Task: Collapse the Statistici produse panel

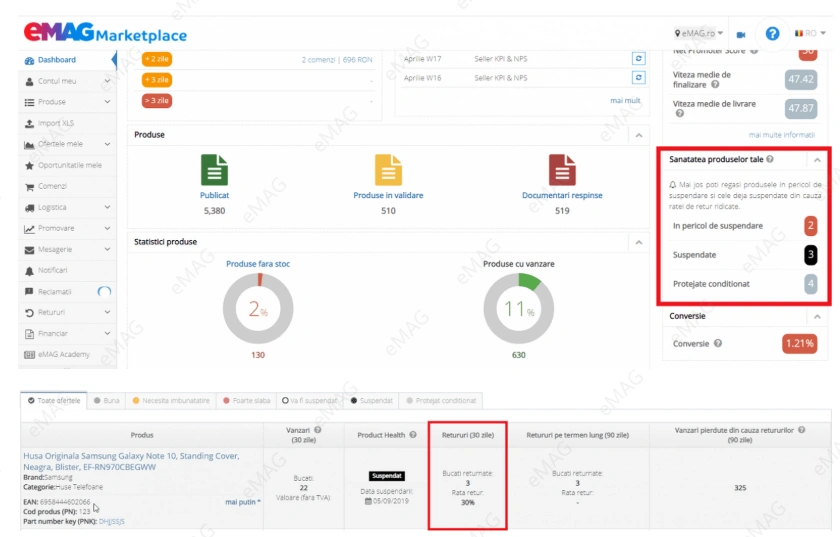Action: click(x=638, y=242)
